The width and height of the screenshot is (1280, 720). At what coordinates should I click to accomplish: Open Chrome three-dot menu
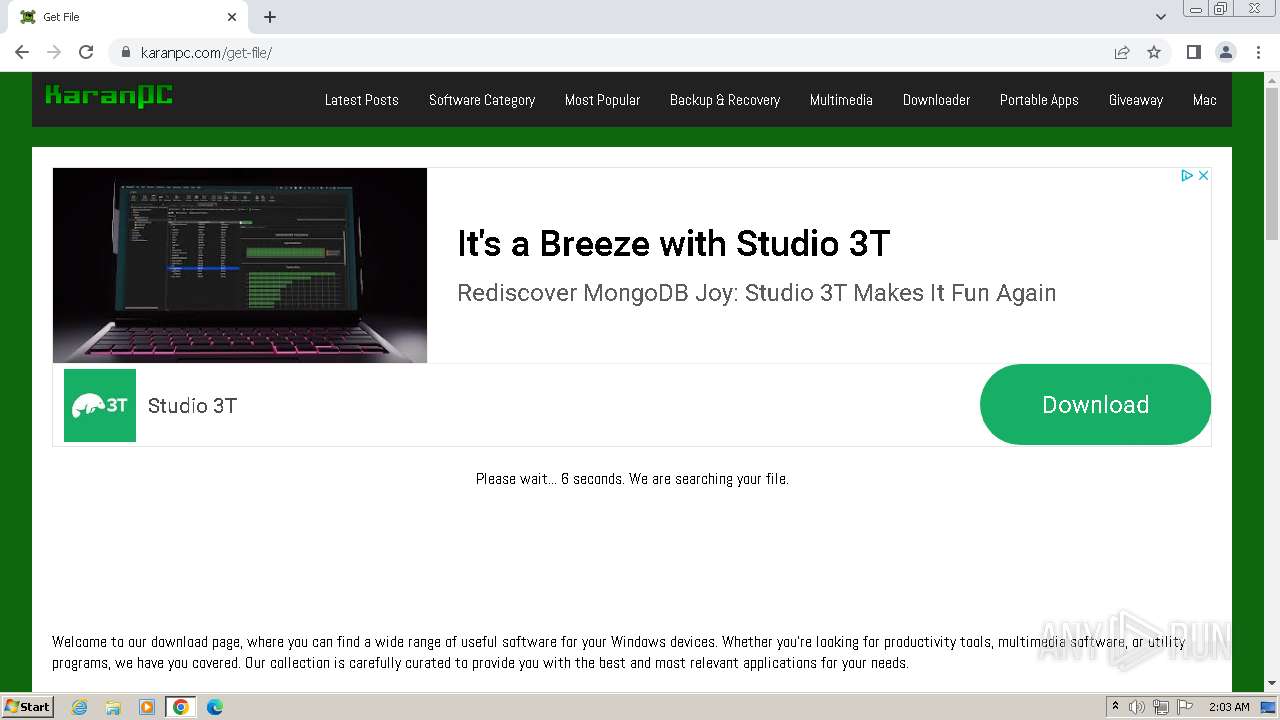[1258, 52]
